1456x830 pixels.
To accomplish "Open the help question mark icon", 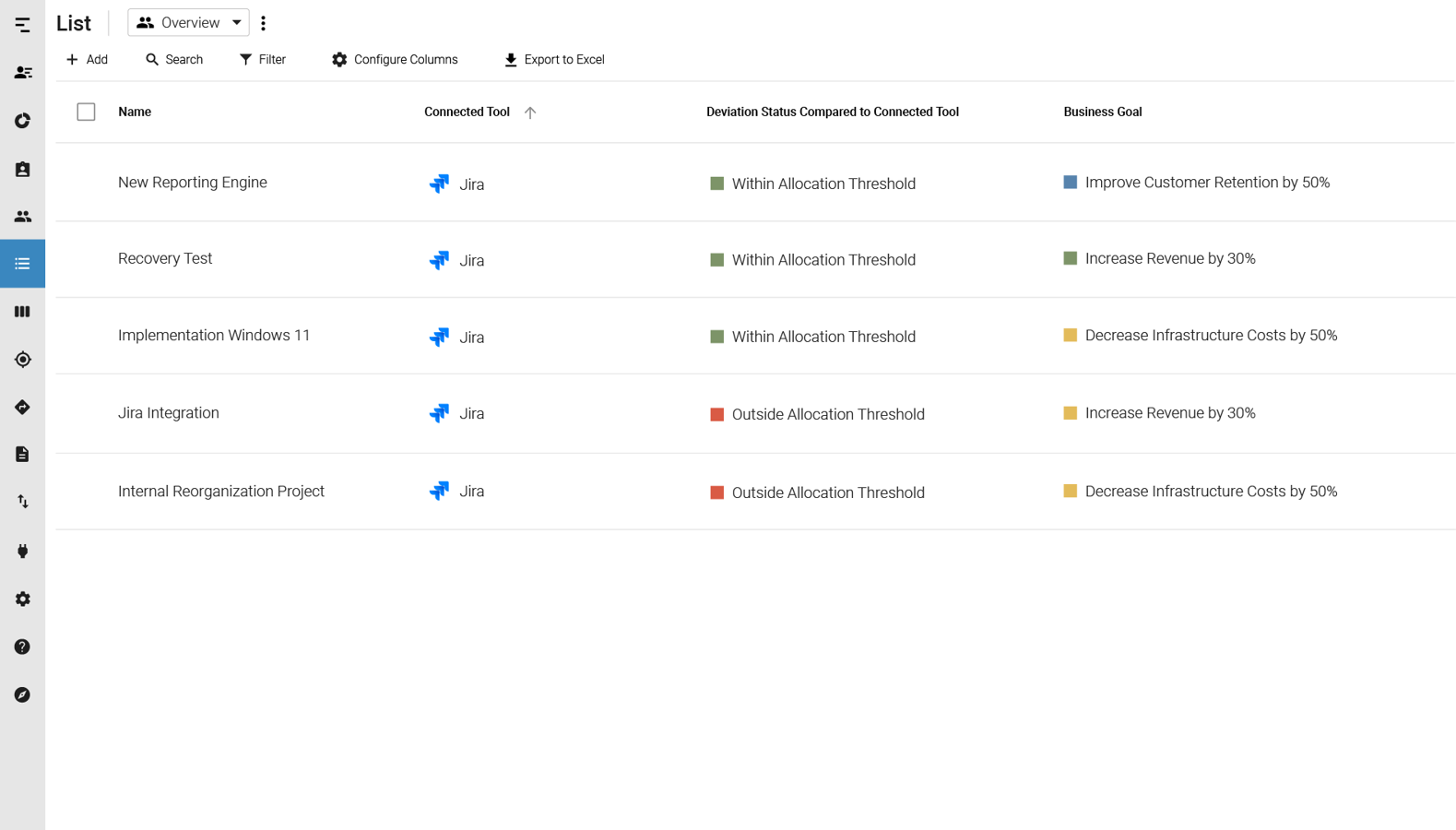I will click(22, 647).
